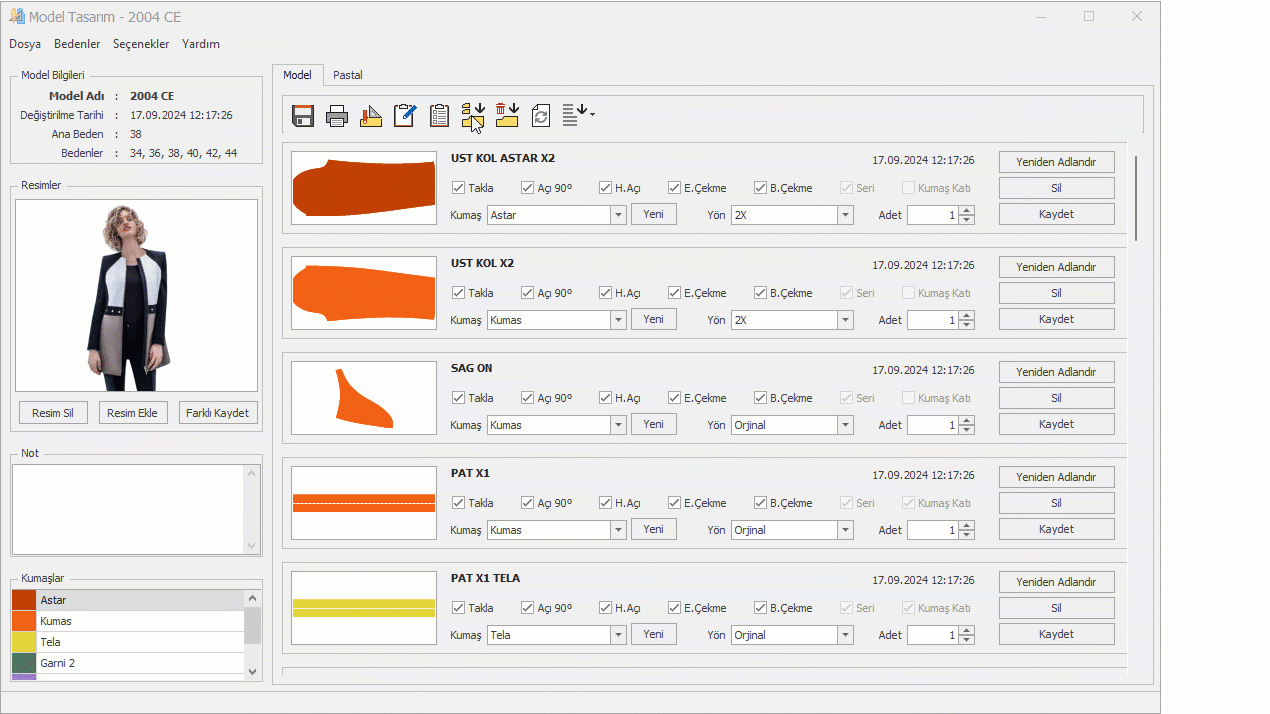Click the folder with trash can icon

coord(507,116)
